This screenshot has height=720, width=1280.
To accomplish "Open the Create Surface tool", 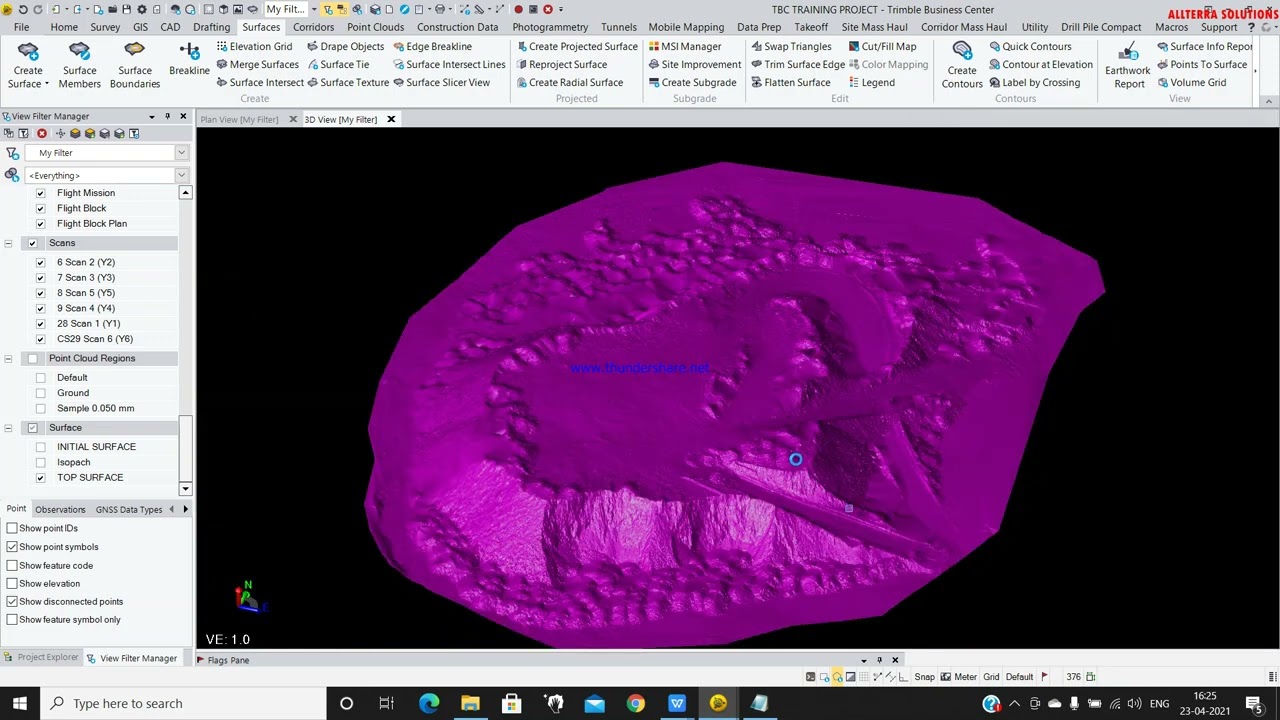I will click(28, 65).
